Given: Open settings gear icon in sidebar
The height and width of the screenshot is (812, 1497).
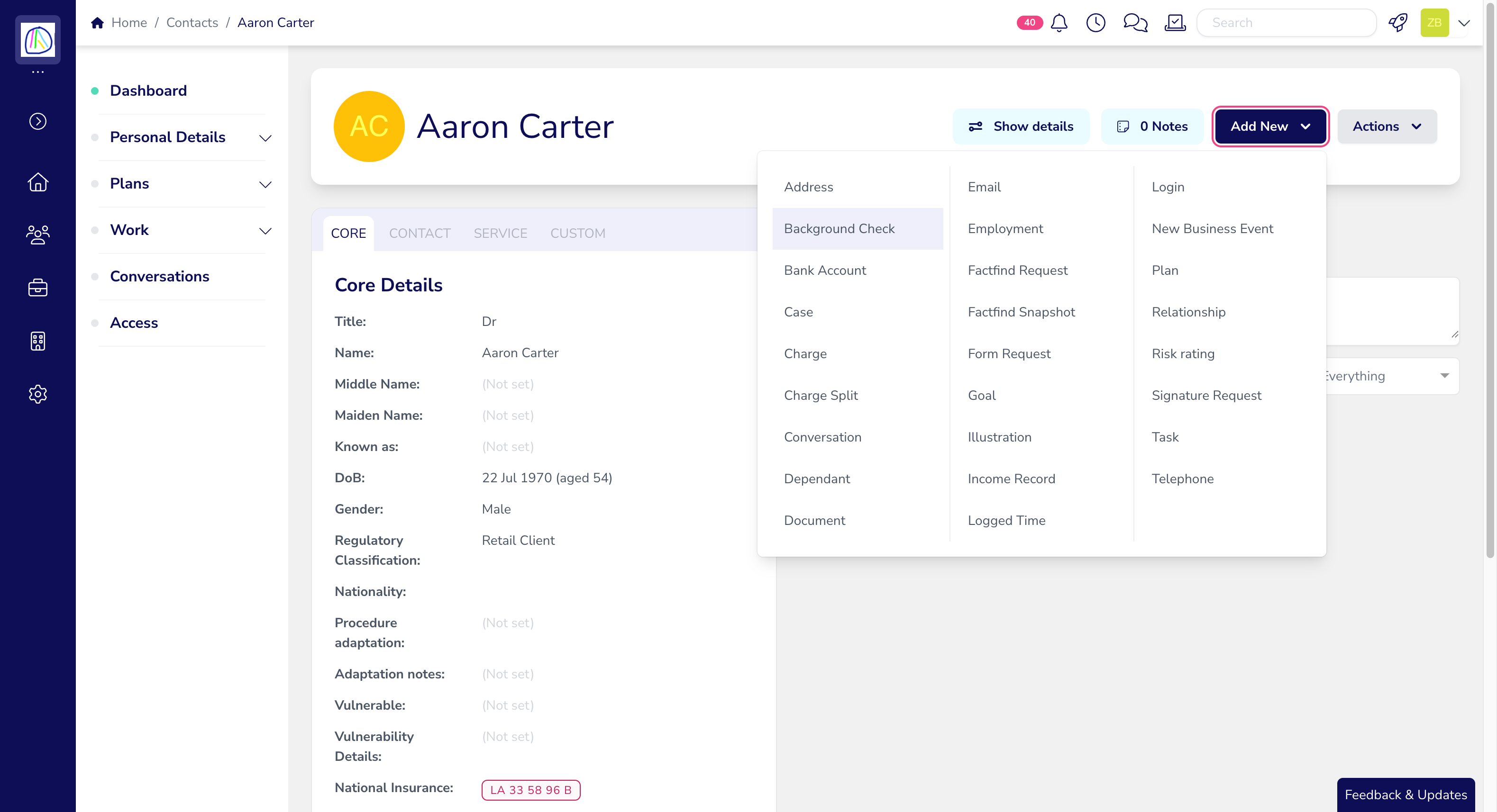Looking at the screenshot, I should tap(38, 394).
